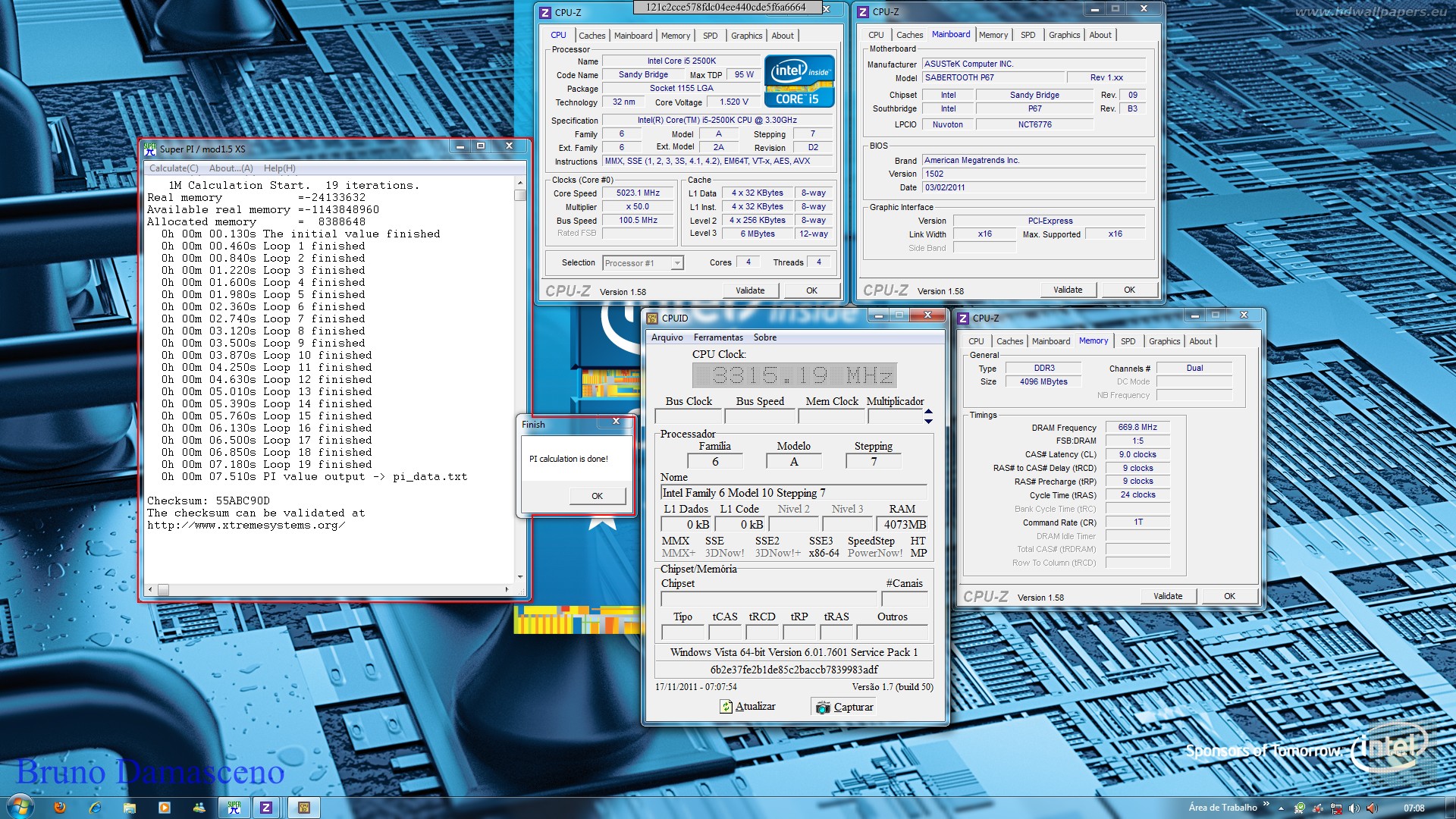Image resolution: width=1456 pixels, height=819 pixels.
Task: Click the 'Intel Core i5 2500K' name field
Action: click(x=681, y=61)
